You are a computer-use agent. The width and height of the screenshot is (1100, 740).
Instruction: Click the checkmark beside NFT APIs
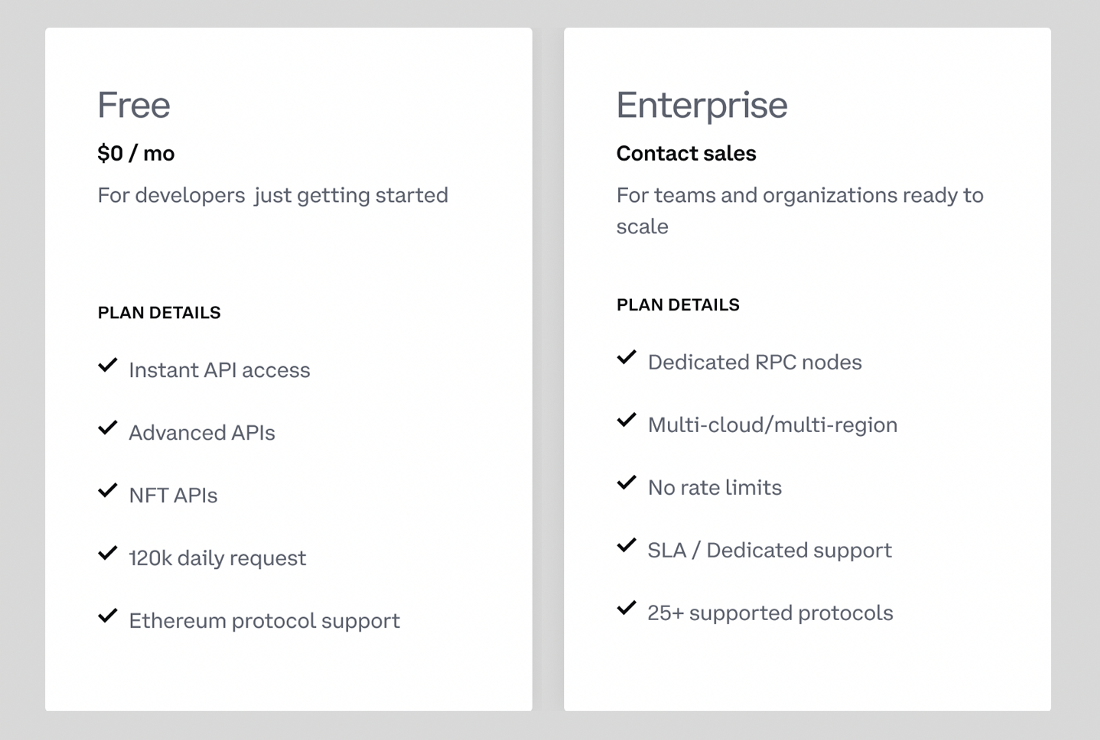(108, 490)
